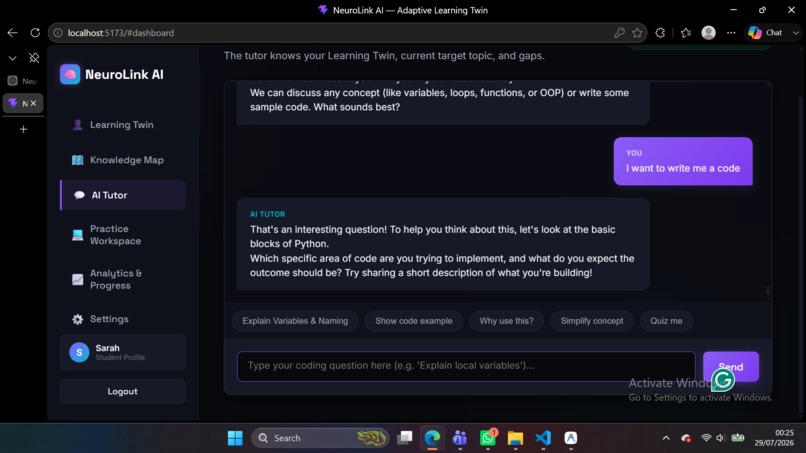
Task: Switch to the first Neu browser tab
Action: (23, 81)
